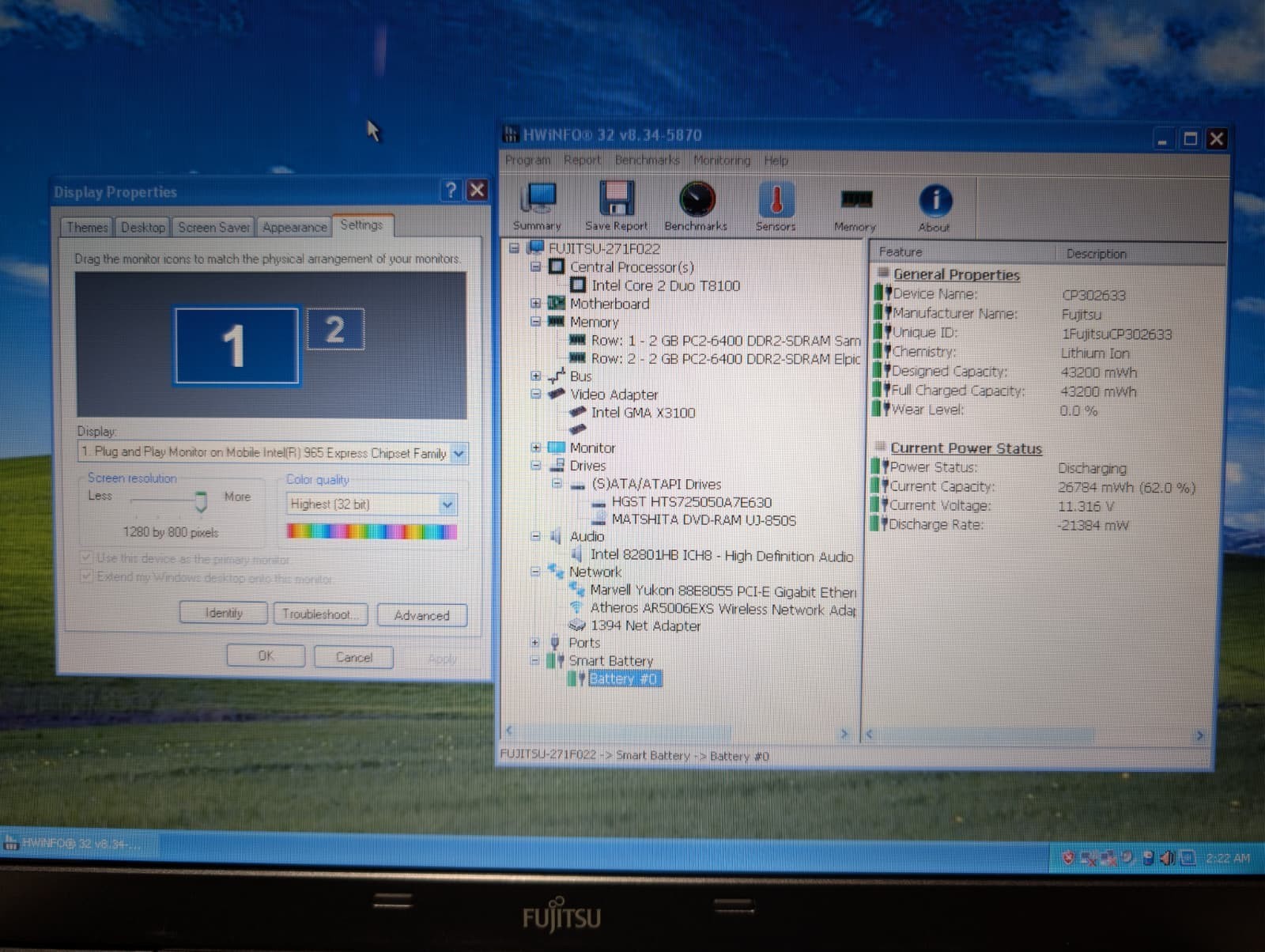Image resolution: width=1265 pixels, height=952 pixels.
Task: Select MATSHITA DVD-RAM UJ-850S drive
Action: pyautogui.click(x=704, y=520)
